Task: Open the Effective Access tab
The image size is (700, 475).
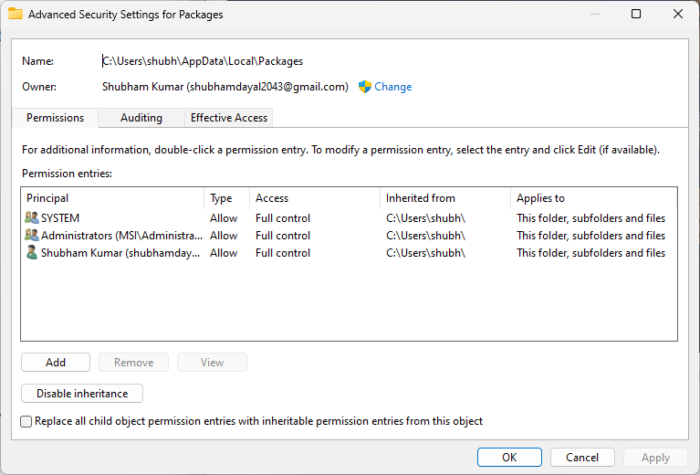Action: (229, 118)
